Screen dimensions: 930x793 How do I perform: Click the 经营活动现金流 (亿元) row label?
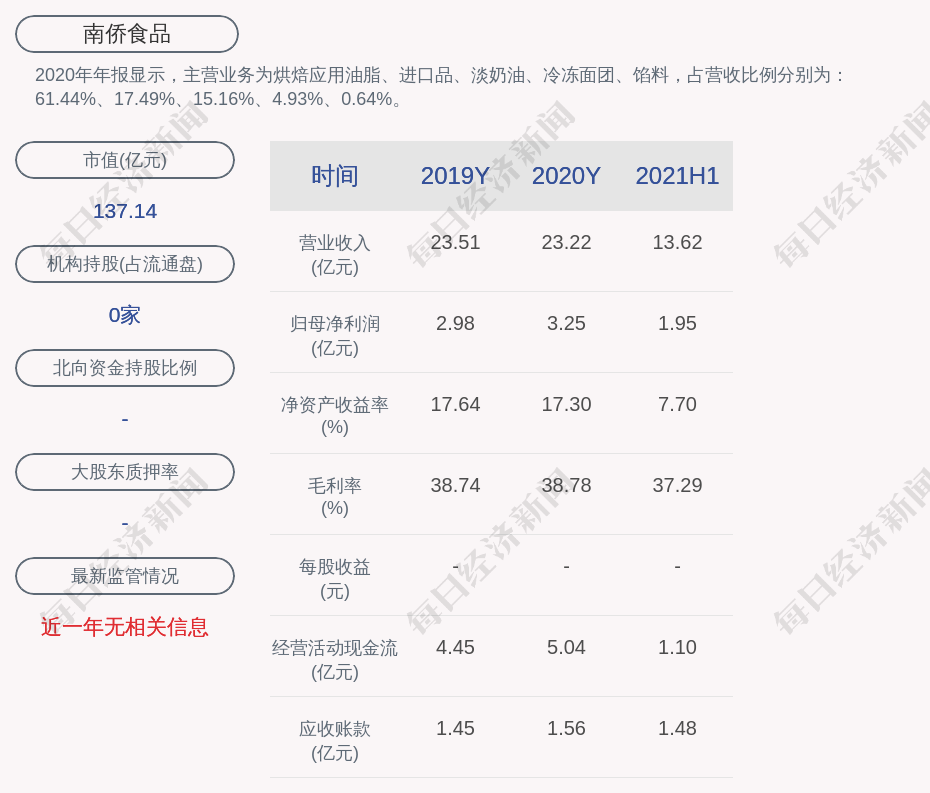[335, 660]
